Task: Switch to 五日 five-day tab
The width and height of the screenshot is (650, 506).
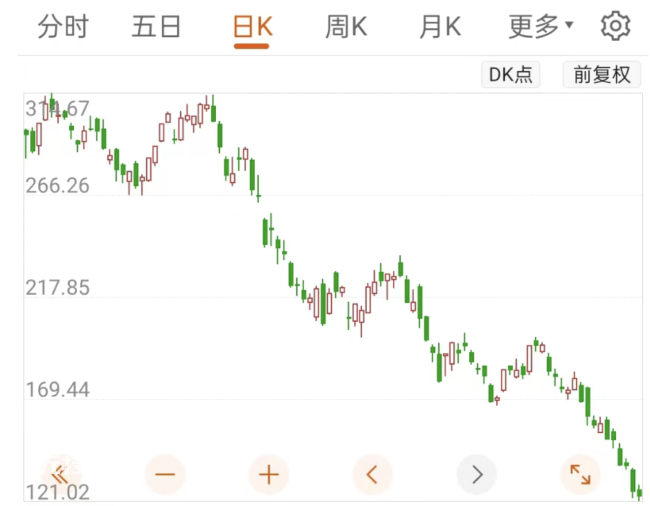Action: pyautogui.click(x=156, y=27)
